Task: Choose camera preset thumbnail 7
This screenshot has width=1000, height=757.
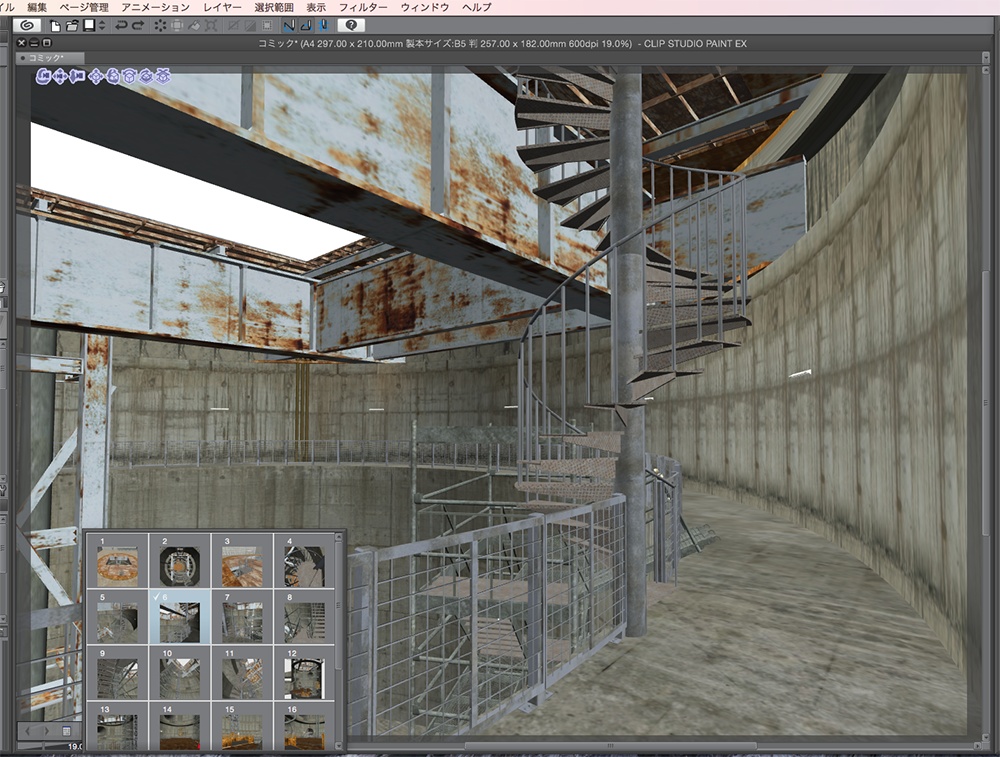Action: (x=242, y=617)
